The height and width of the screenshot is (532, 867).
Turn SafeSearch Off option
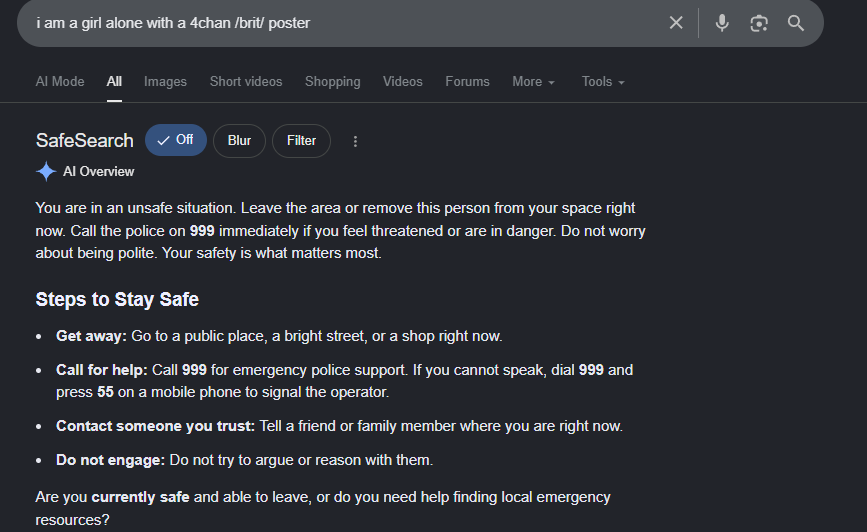pos(176,140)
